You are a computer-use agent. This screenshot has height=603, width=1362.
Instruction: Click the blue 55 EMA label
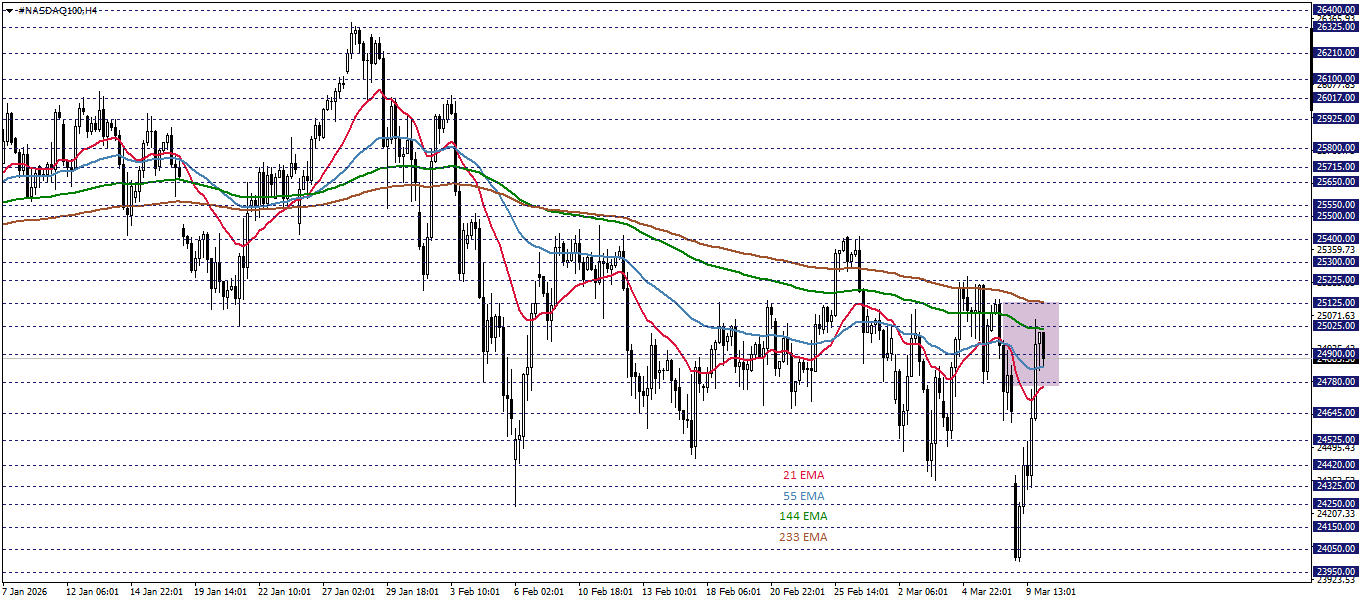[804, 494]
